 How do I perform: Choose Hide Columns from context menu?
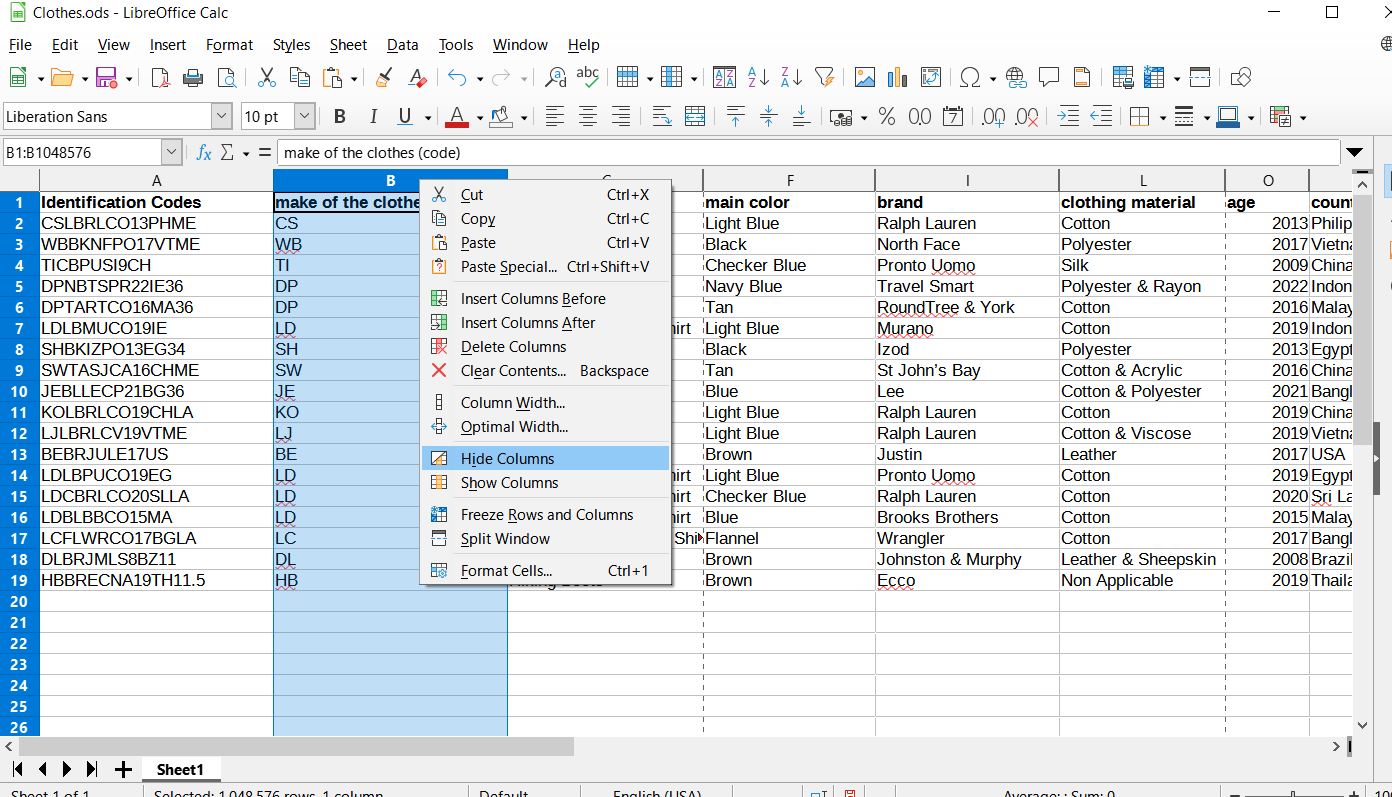[x=545, y=459]
